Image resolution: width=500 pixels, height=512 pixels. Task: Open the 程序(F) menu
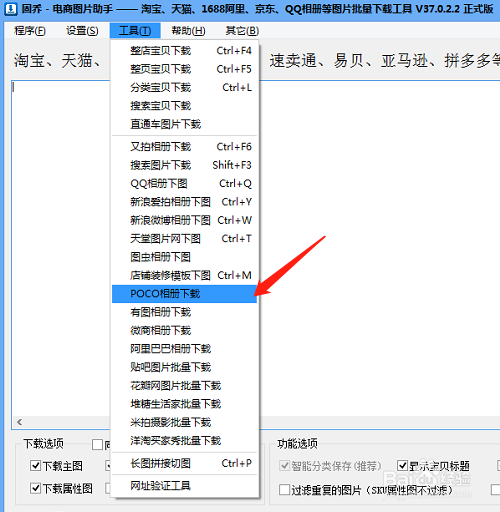pyautogui.click(x=30, y=31)
